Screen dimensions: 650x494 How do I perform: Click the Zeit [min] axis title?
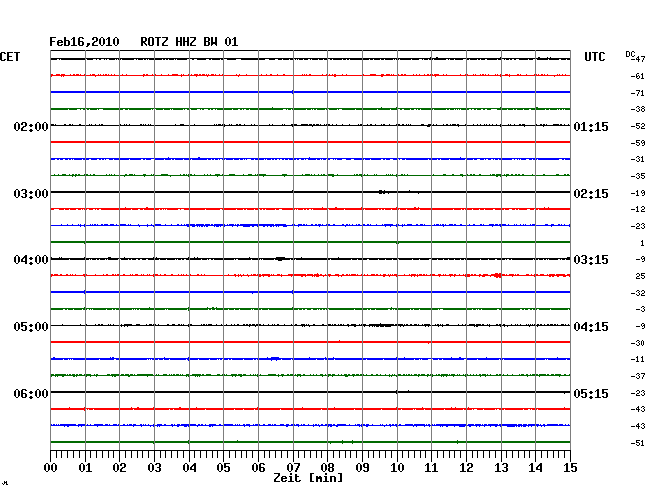pos(308,478)
